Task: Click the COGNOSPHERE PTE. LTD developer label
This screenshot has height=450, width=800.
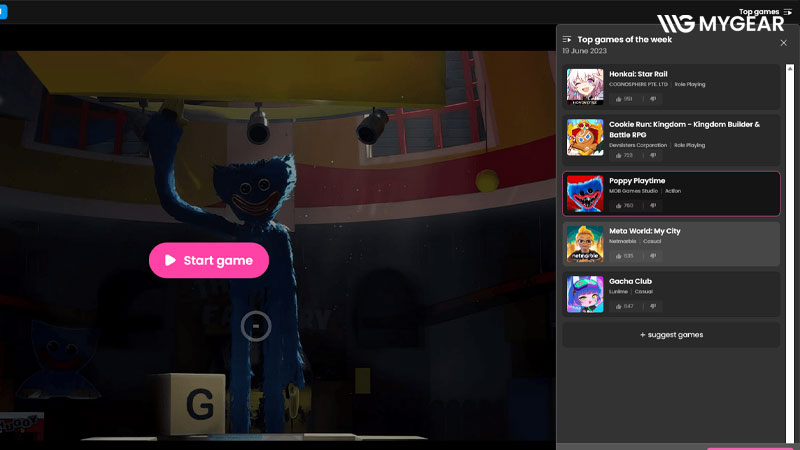Action: (x=638, y=85)
